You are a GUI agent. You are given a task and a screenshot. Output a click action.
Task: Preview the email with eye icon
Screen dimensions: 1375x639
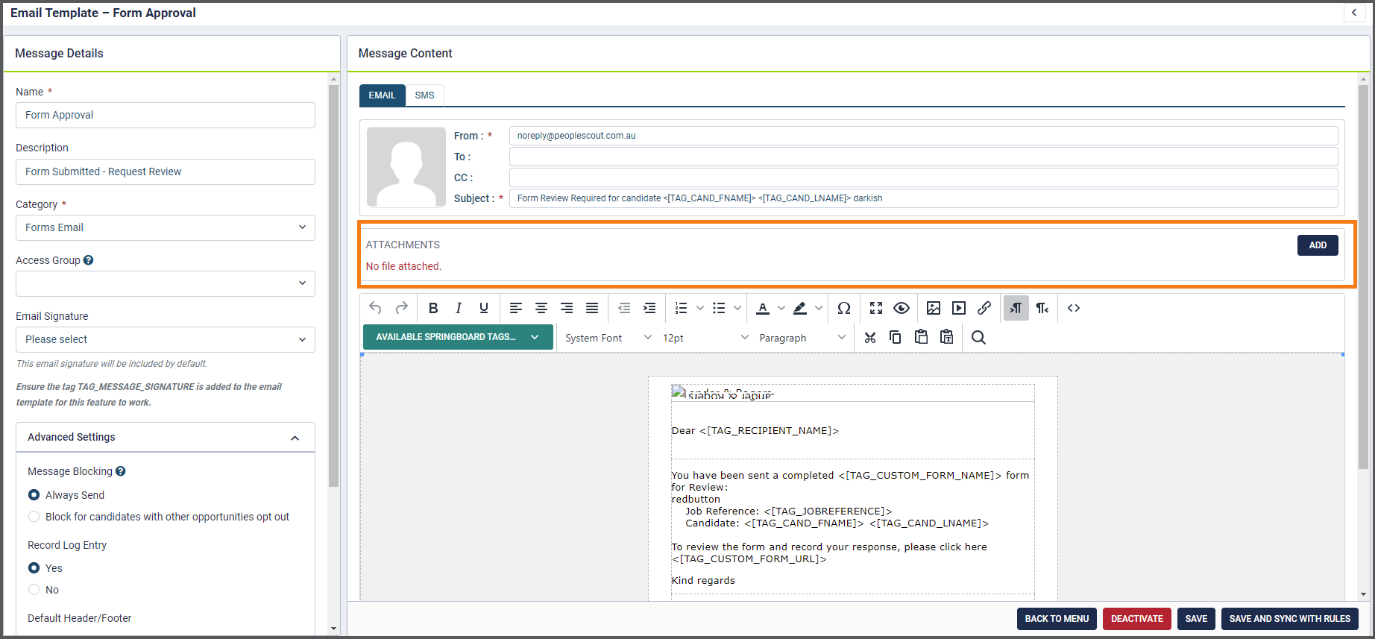pyautogui.click(x=901, y=308)
